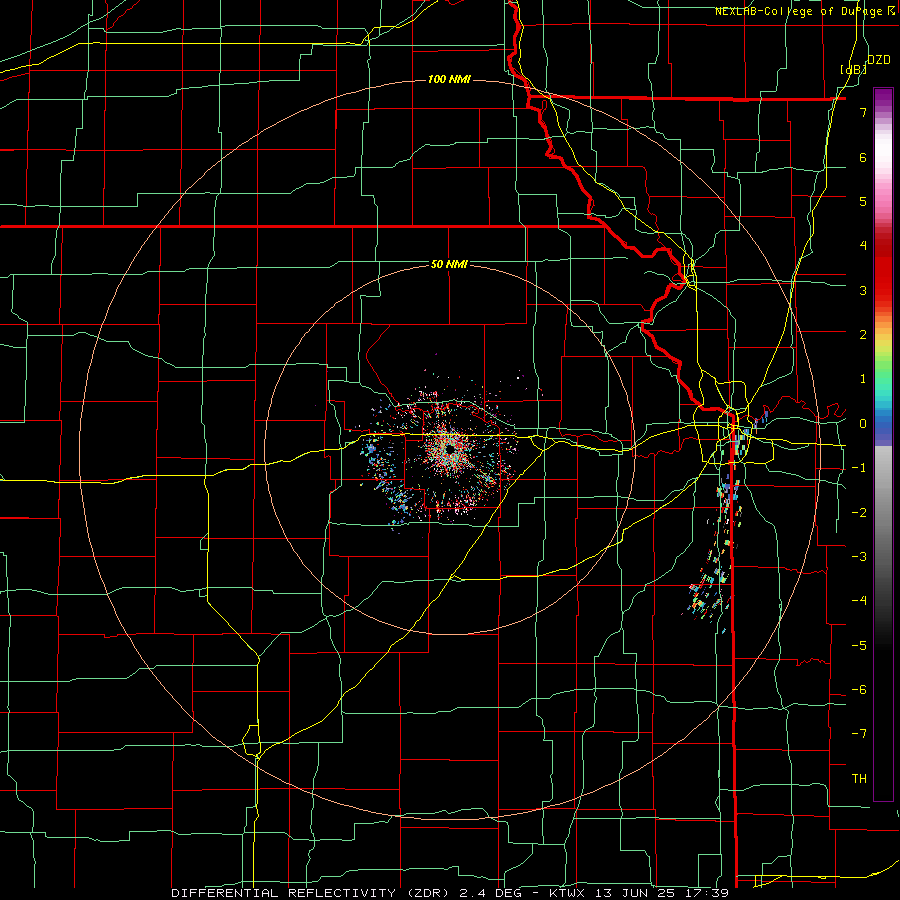Click the -7 value on color scale
Viewport: 900px width, 900px height.
pos(859,734)
